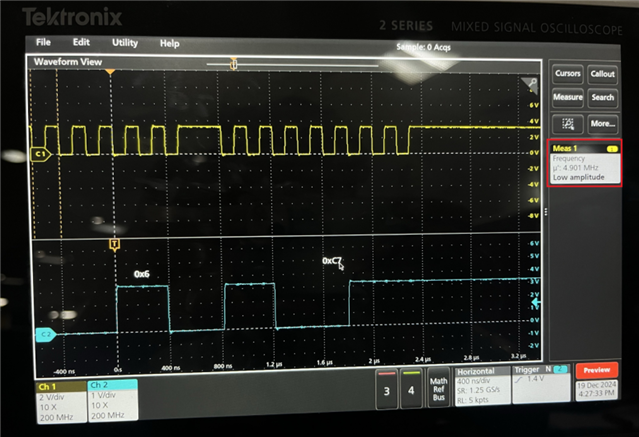Open the Help menu
The width and height of the screenshot is (639, 437).
click(170, 43)
